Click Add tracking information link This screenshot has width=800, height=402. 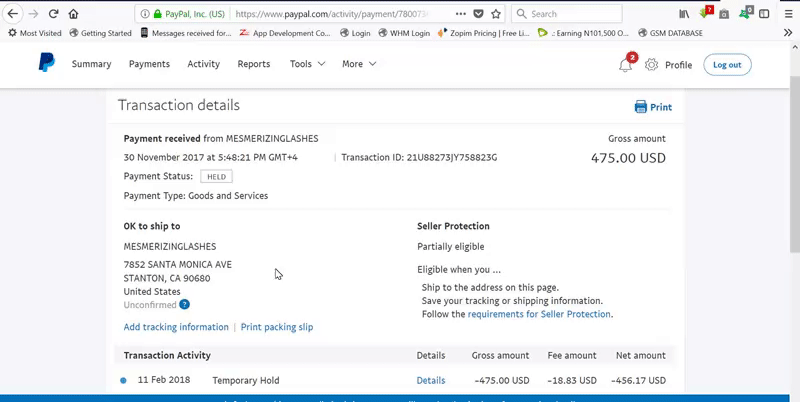pyautogui.click(x=176, y=327)
